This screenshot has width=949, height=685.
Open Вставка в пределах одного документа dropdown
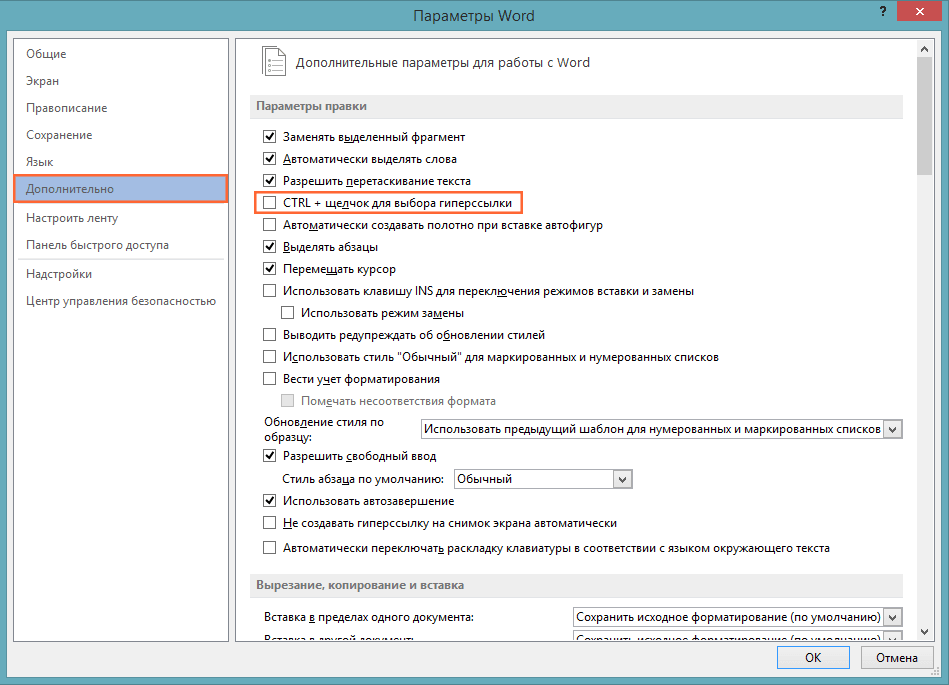pyautogui.click(x=737, y=617)
